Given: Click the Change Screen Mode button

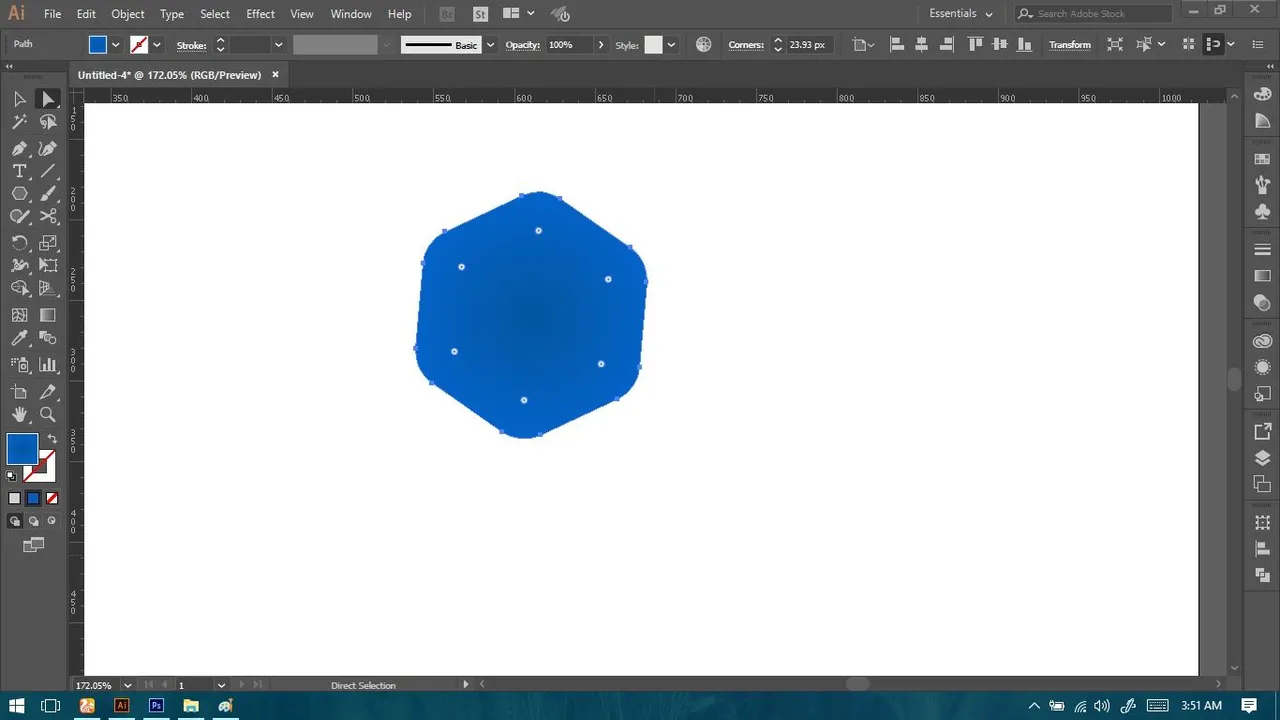Looking at the screenshot, I should point(34,545).
